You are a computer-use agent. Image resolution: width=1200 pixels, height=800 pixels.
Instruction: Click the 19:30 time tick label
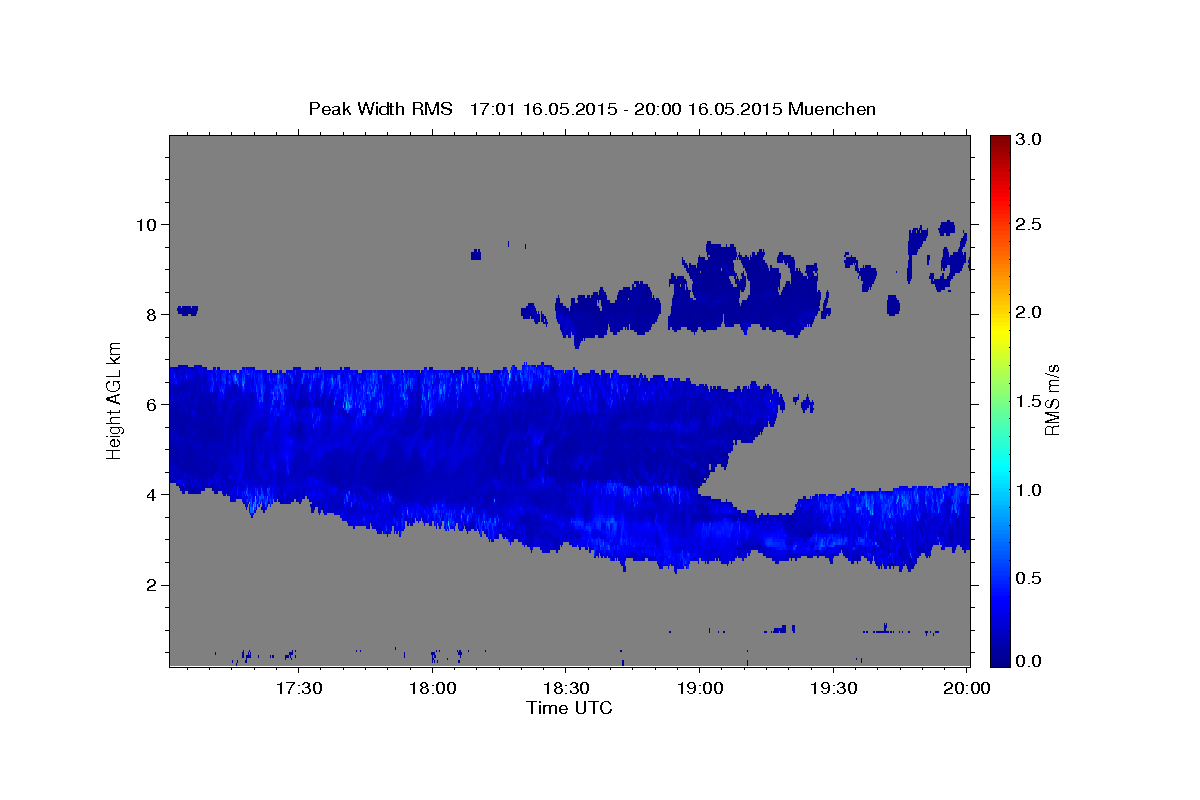tap(833, 688)
